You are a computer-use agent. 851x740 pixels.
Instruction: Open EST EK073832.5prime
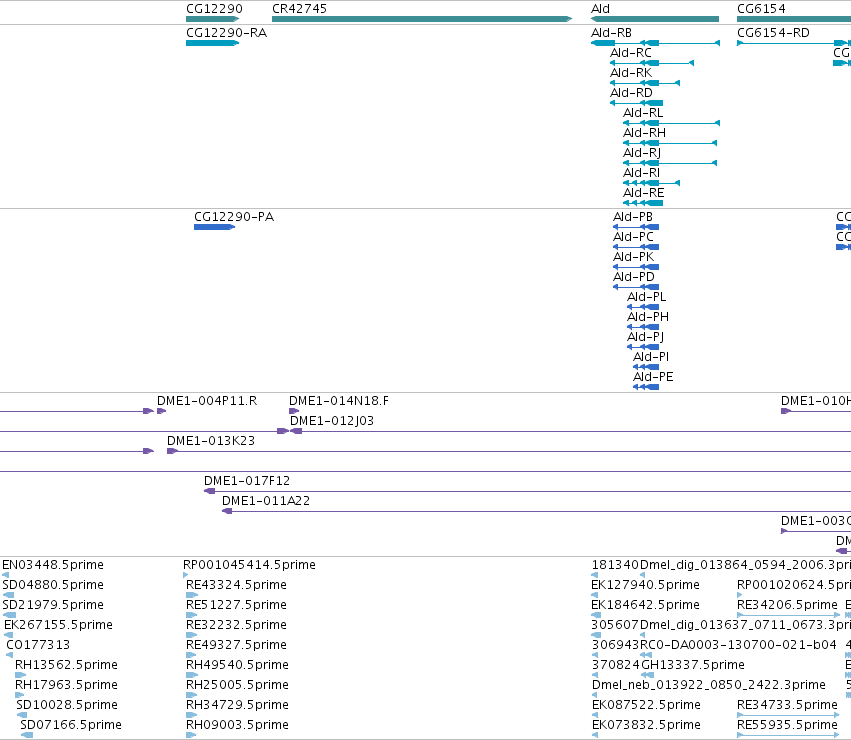point(646,725)
